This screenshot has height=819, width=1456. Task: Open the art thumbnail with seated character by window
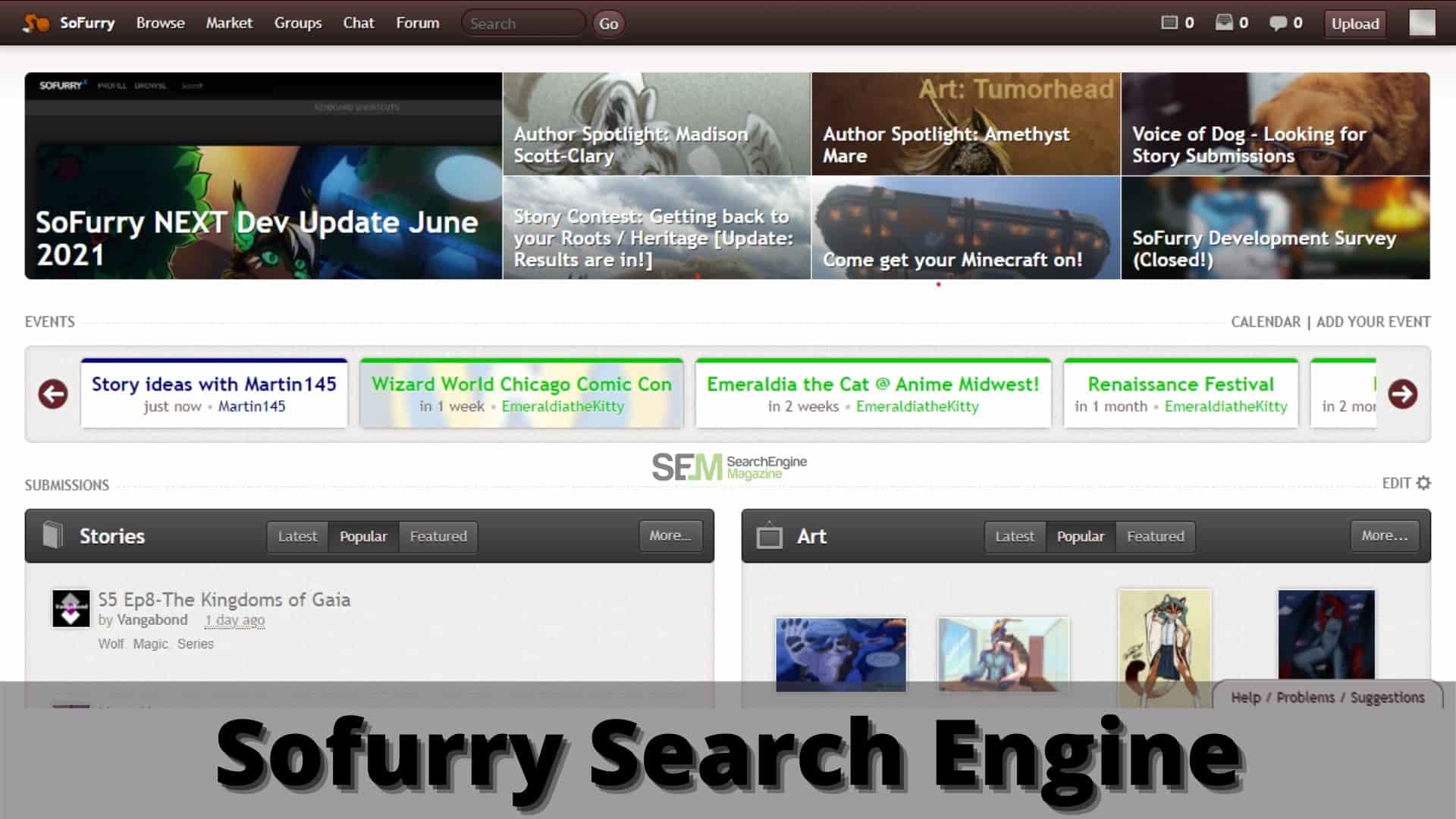point(1003,654)
